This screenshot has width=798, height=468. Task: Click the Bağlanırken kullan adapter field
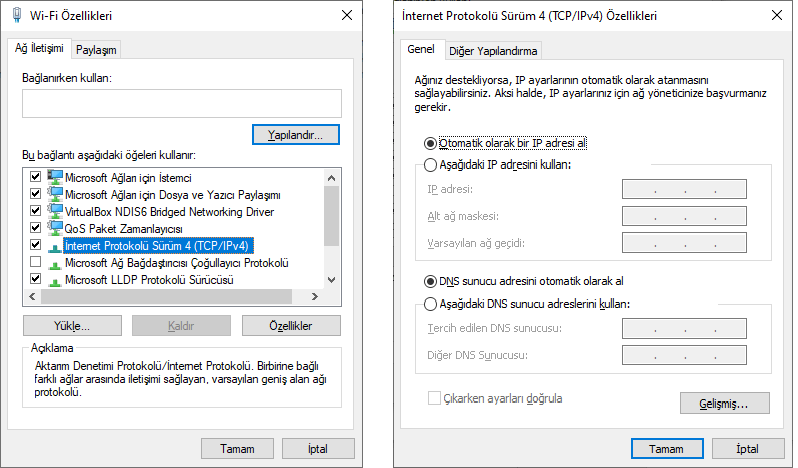(x=181, y=104)
